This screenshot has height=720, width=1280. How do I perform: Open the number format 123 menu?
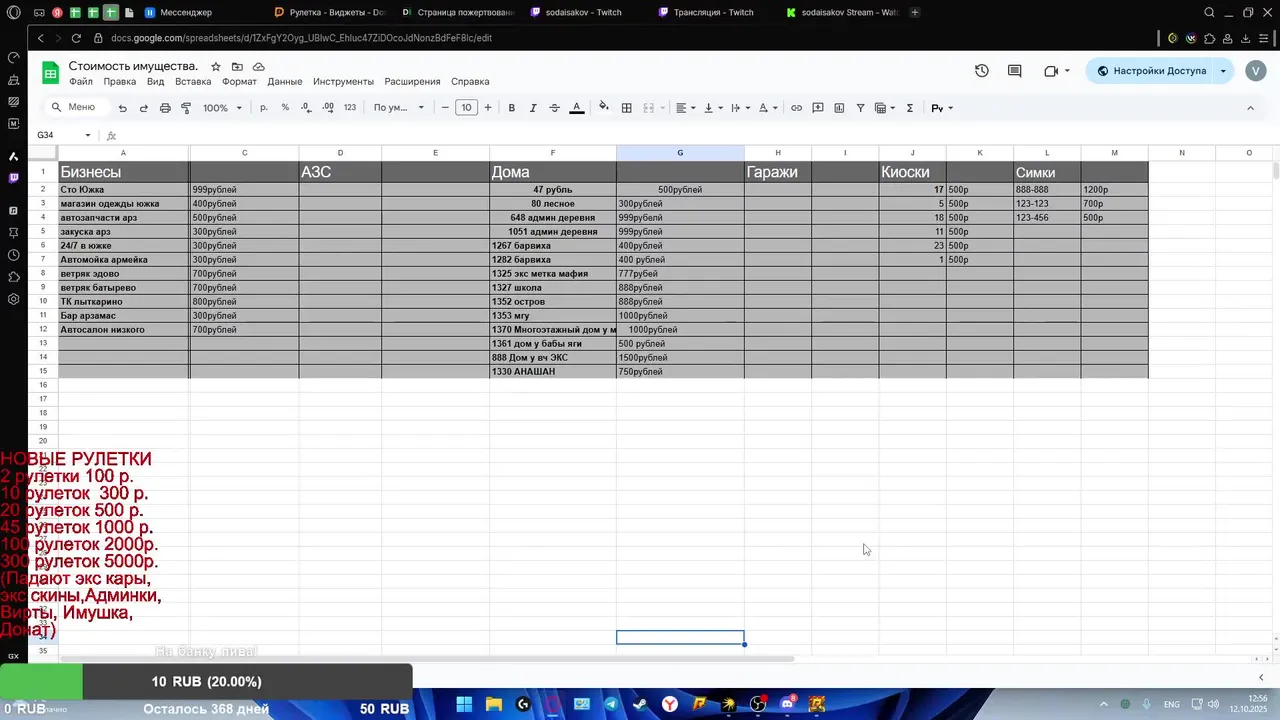350,108
